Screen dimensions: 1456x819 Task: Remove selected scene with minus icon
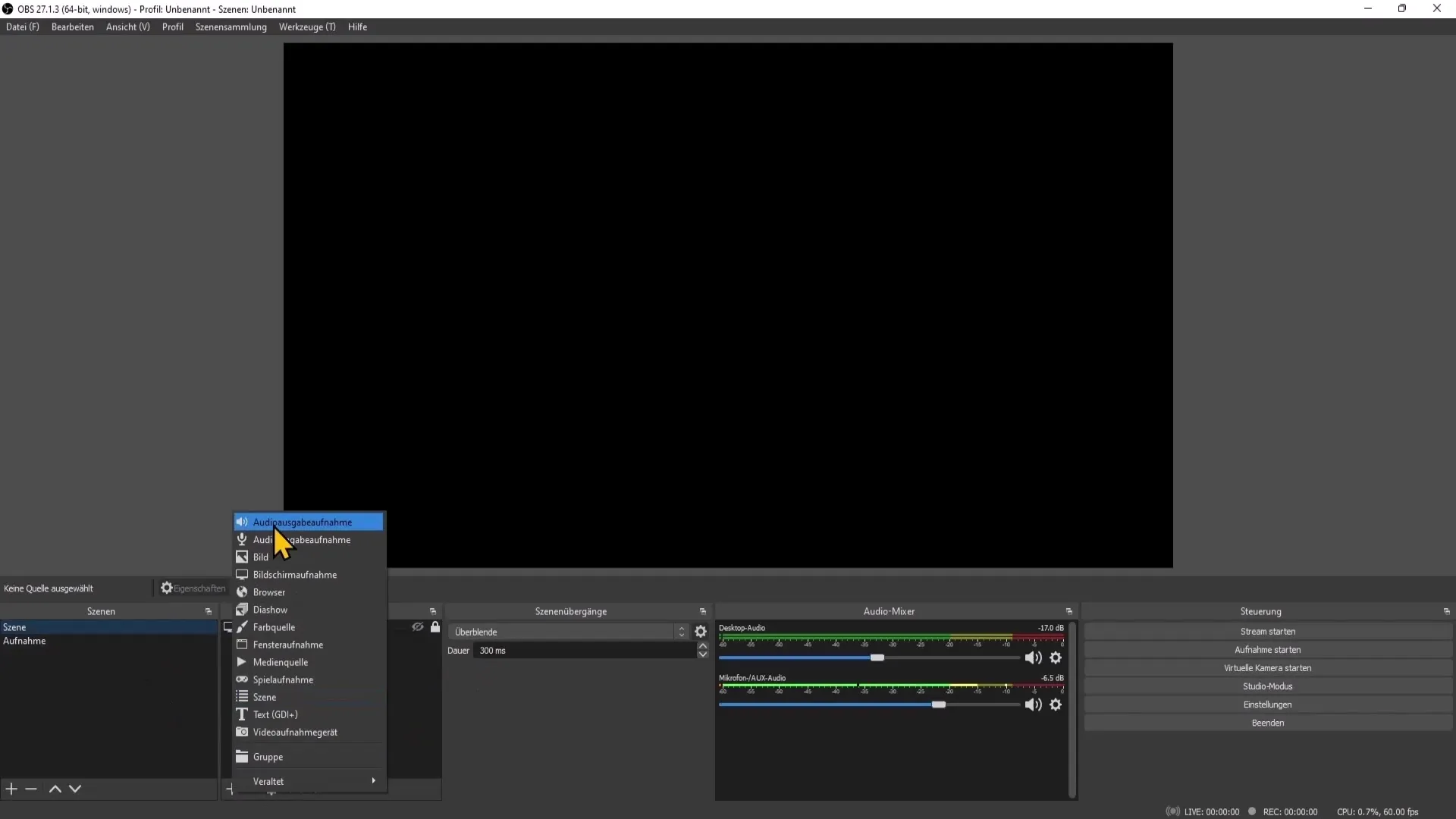coord(31,789)
